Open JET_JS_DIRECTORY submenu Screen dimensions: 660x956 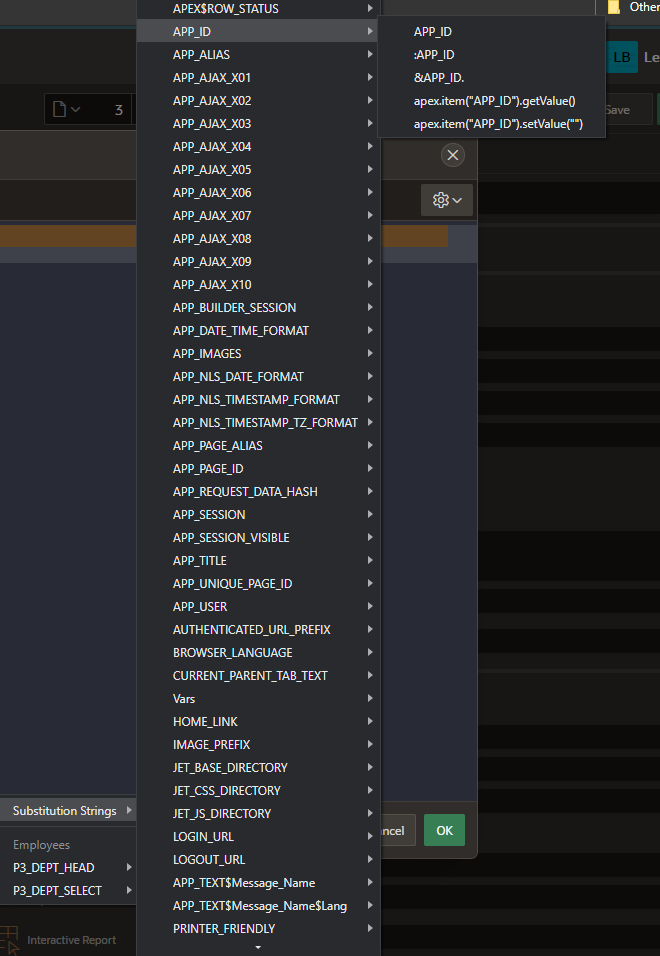pos(258,814)
